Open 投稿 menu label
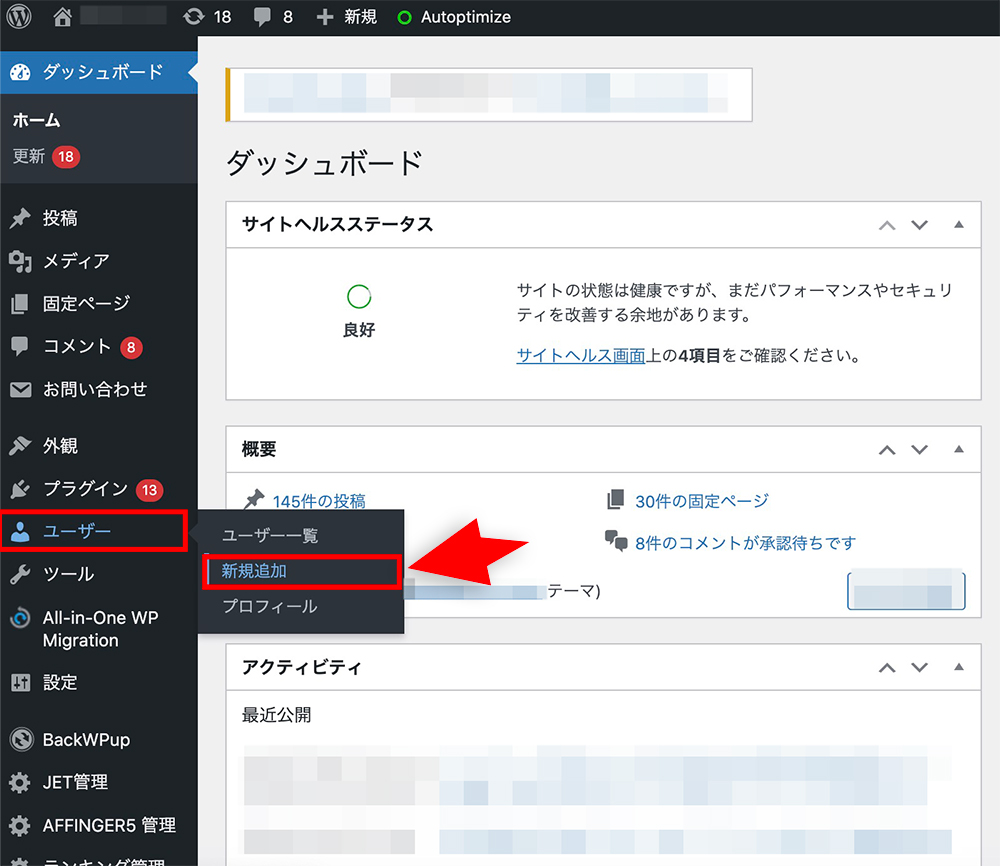Viewport: 1000px width, 866px height. 60,218
